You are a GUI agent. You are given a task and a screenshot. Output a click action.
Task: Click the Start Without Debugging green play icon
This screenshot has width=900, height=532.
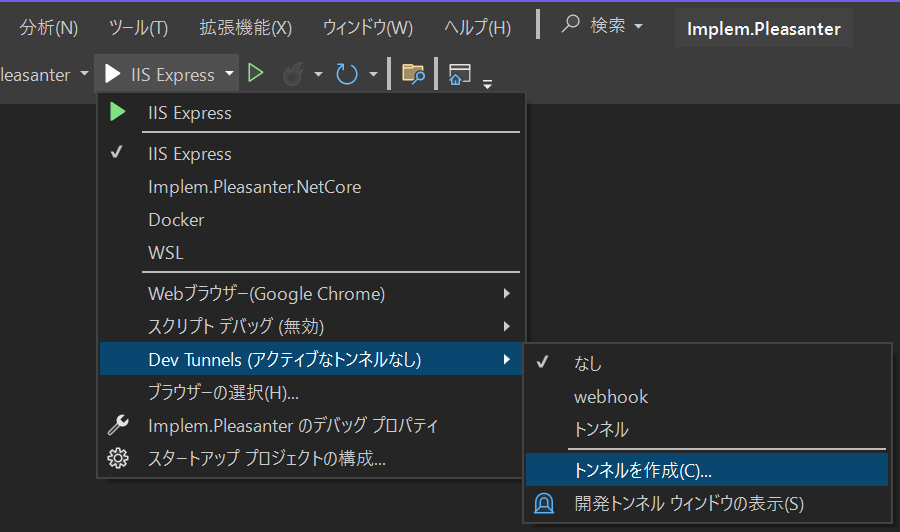(x=255, y=73)
